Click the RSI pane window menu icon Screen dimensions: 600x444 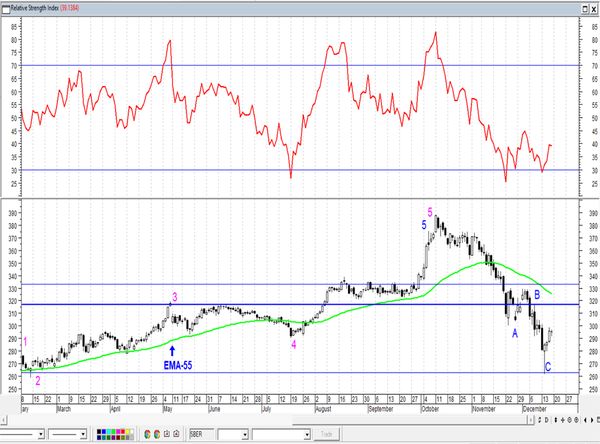coord(5,8)
